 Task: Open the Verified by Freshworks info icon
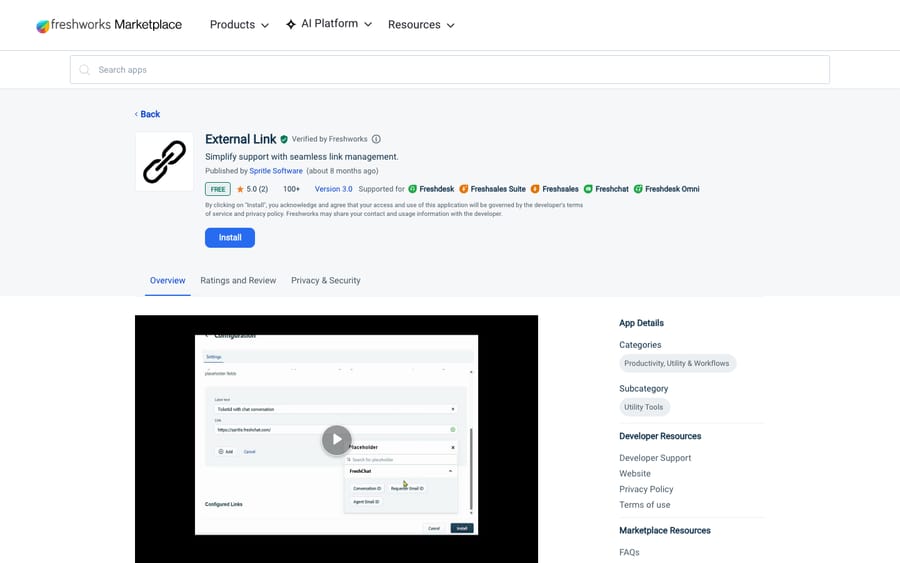pyautogui.click(x=376, y=139)
